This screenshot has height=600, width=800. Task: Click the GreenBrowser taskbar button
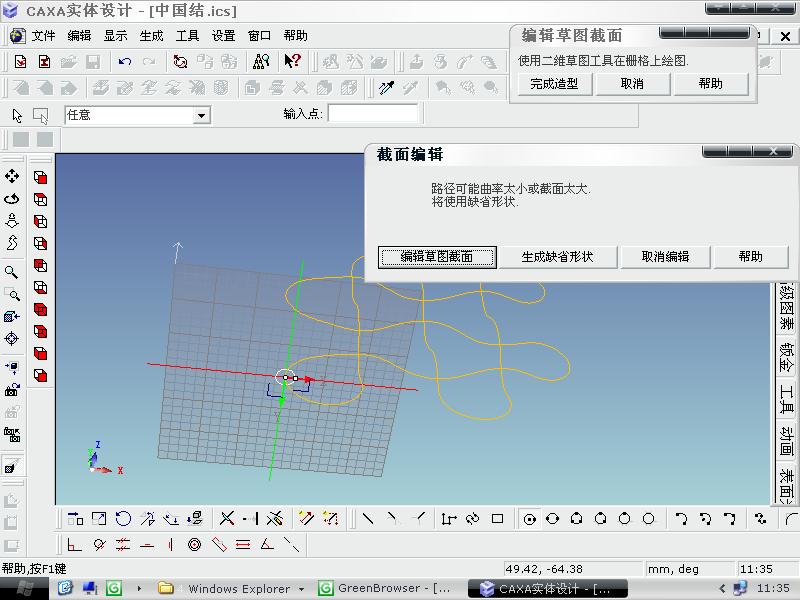point(386,589)
